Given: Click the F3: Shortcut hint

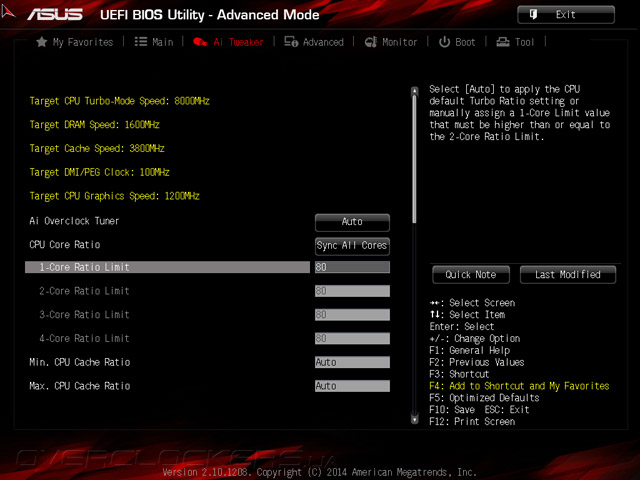Looking at the screenshot, I should pyautogui.click(x=459, y=374).
